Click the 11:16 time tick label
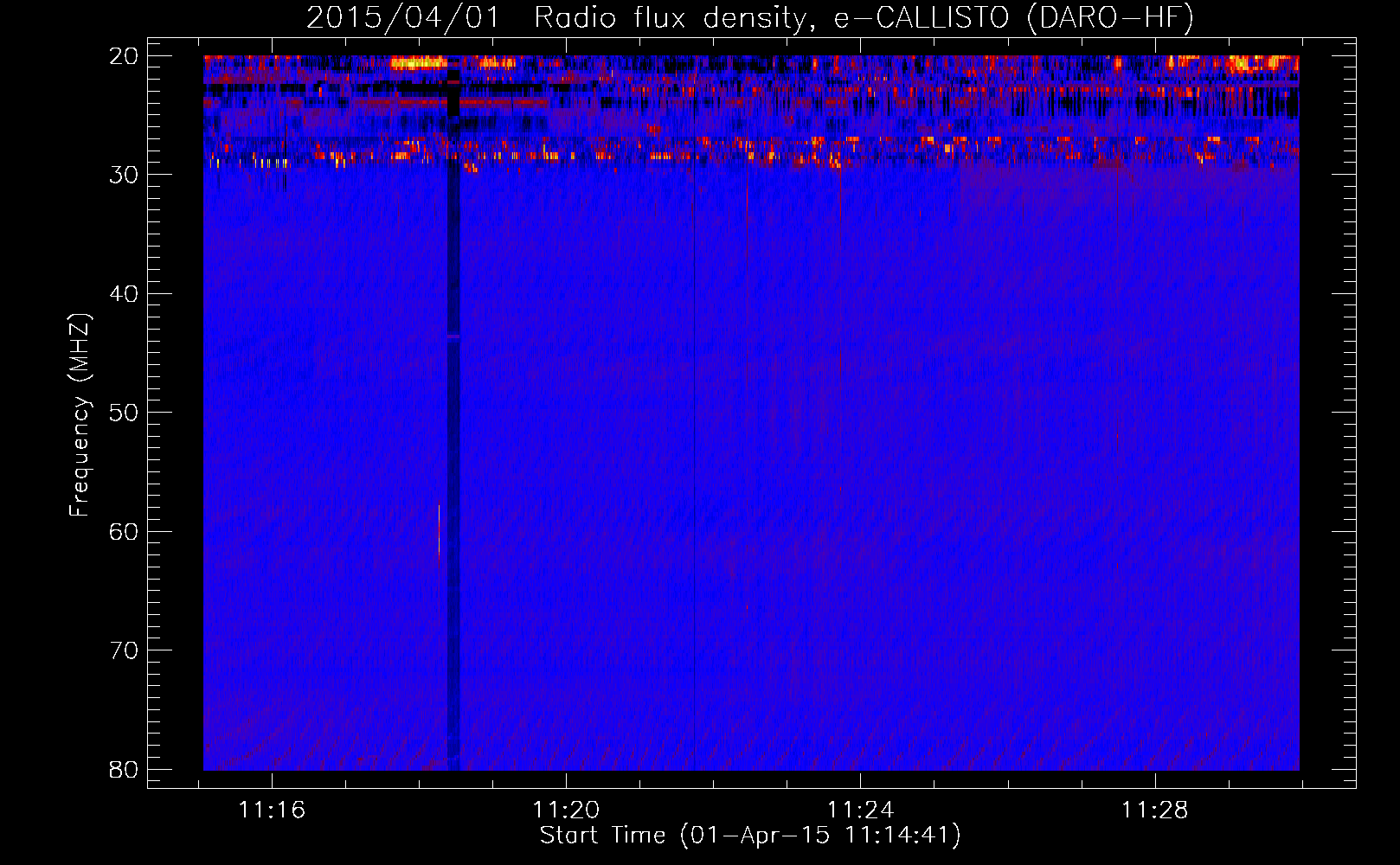Screen dimensions: 1400x865 [x=272, y=811]
